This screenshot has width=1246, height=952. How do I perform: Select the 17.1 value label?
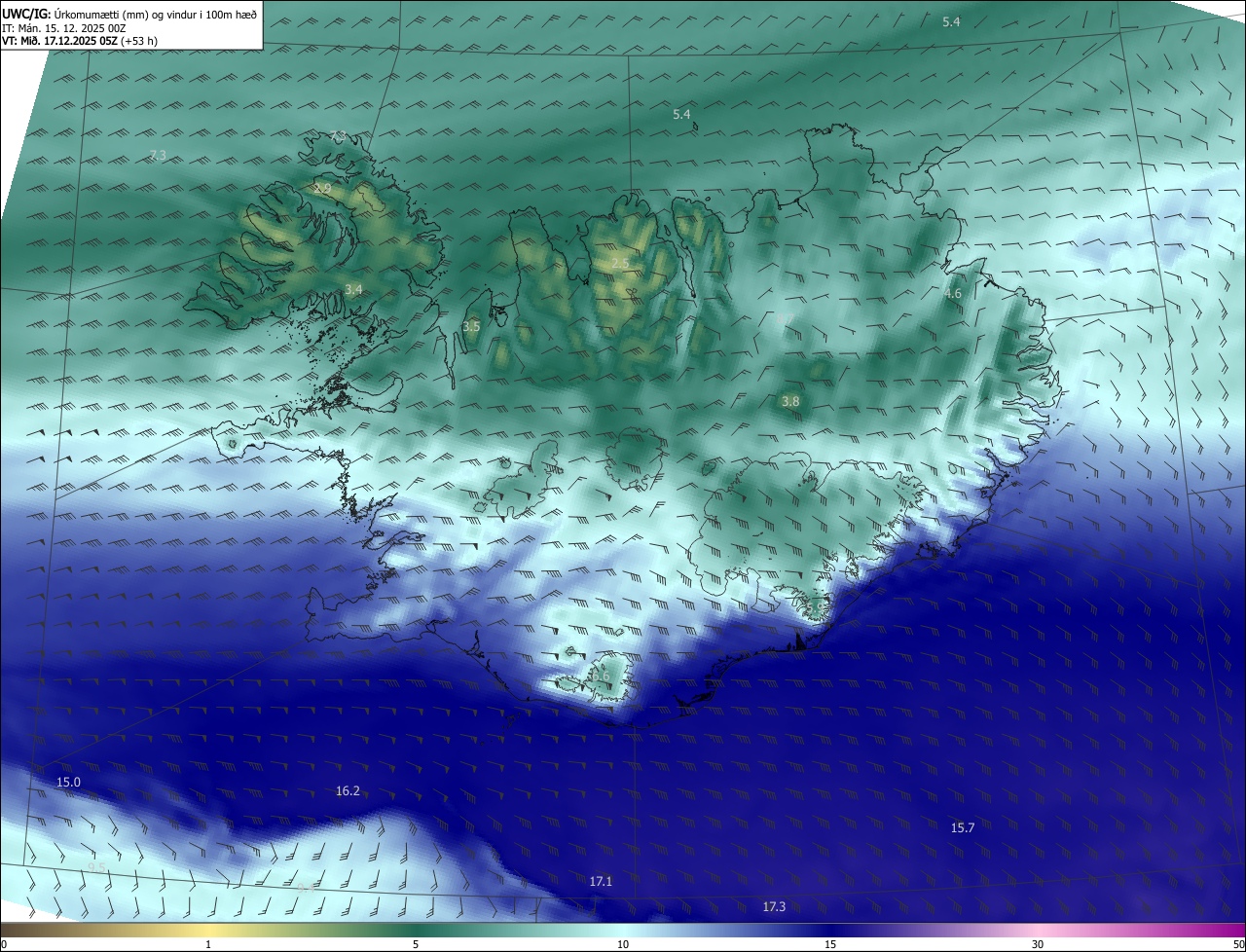(601, 881)
